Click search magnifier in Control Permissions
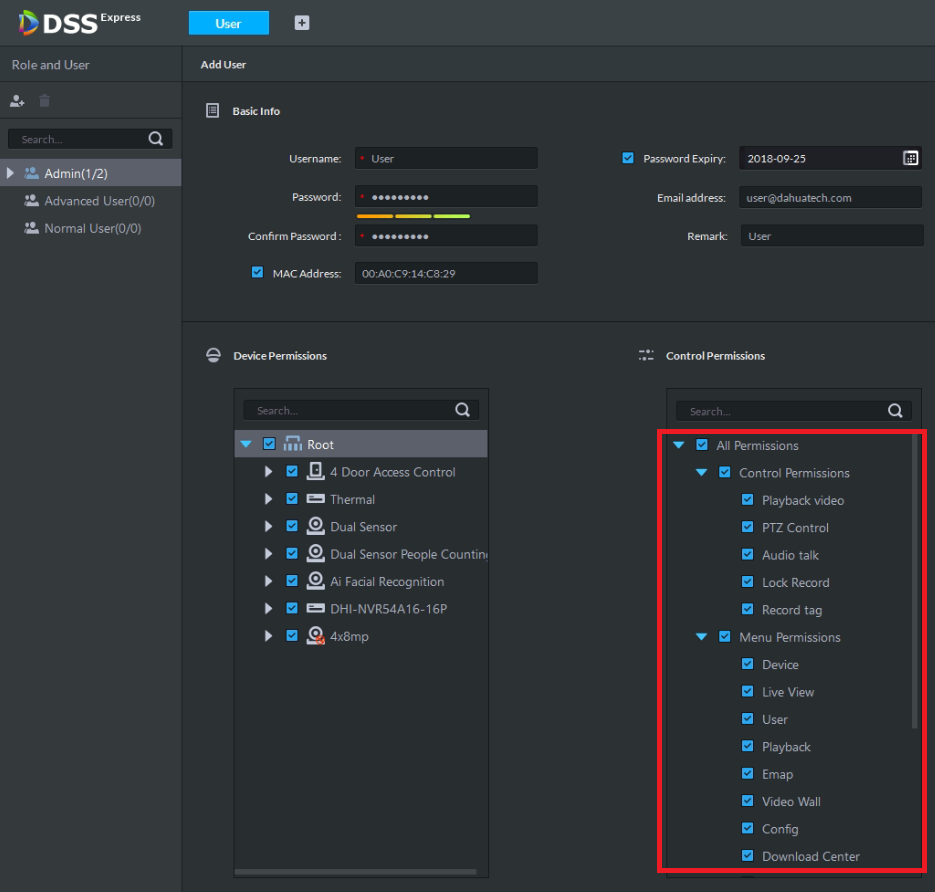The image size is (935, 892). click(x=895, y=411)
